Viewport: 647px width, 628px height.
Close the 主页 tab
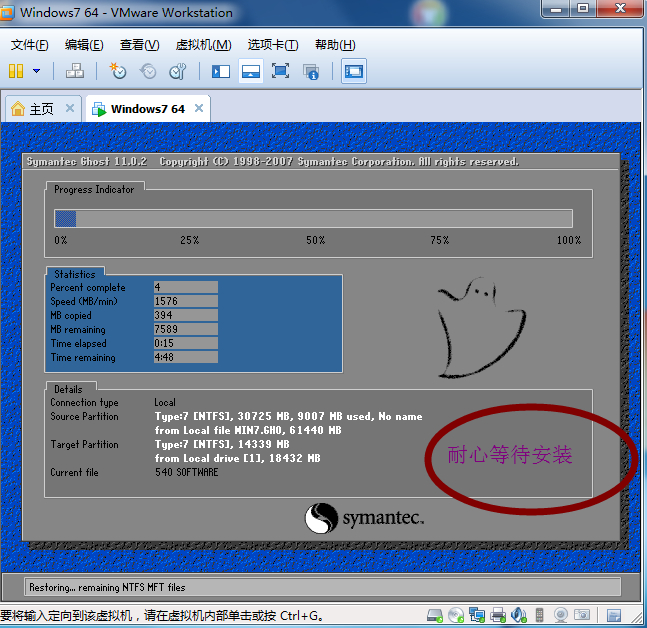pos(70,108)
